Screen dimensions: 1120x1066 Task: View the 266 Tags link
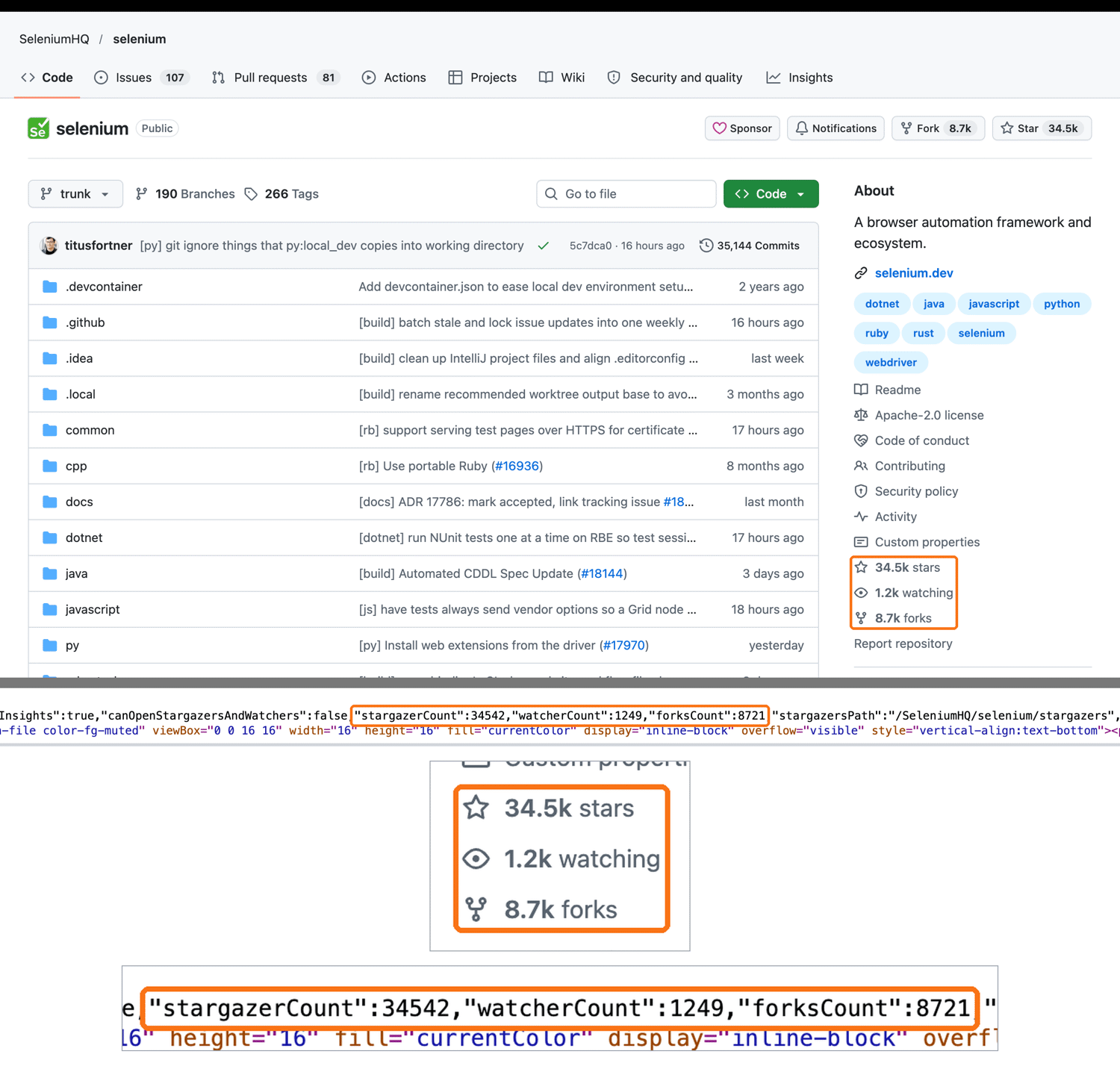[x=281, y=194]
